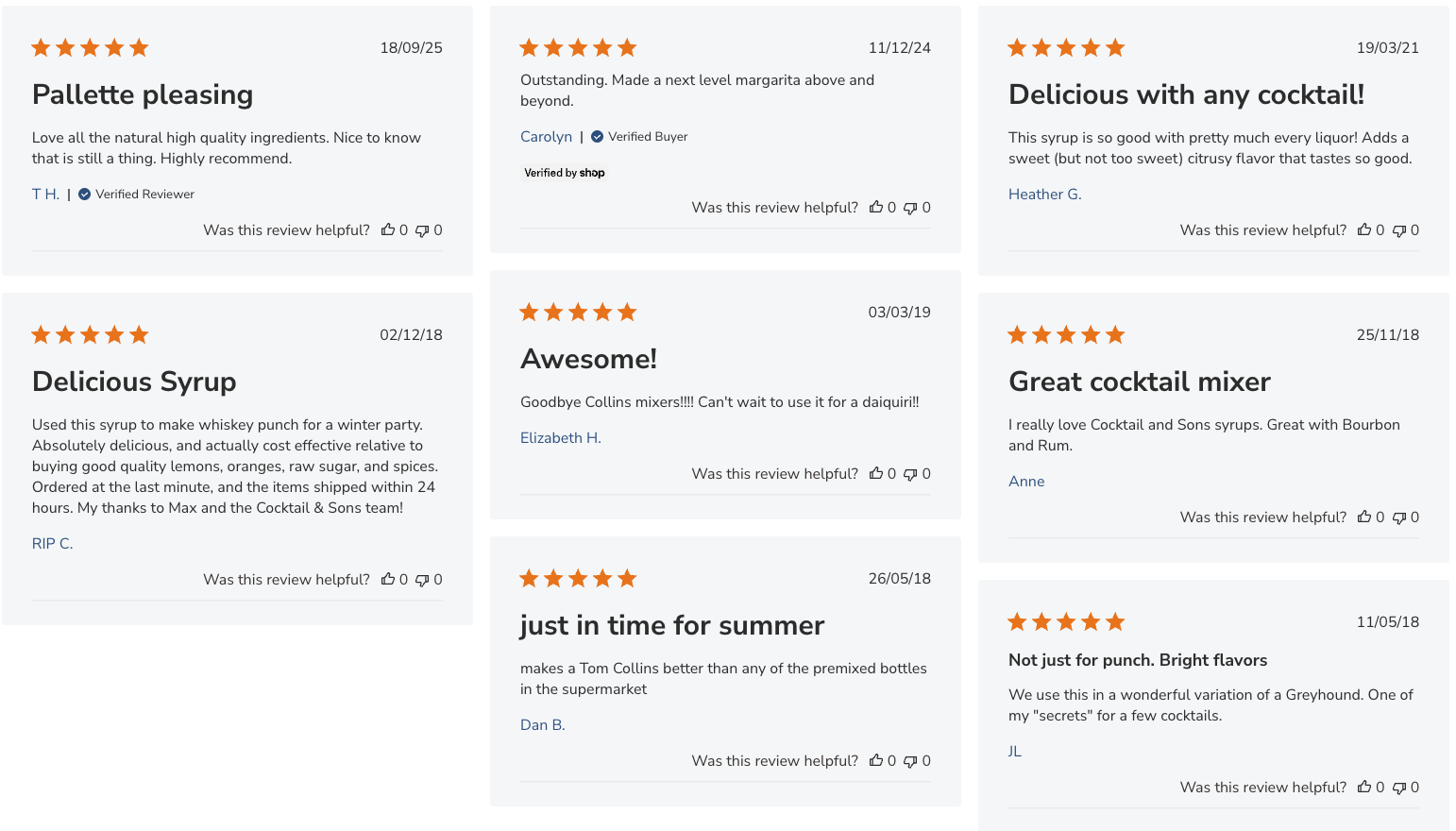
Task: Like the "Great cocktail mixer" review
Action: 1364,517
